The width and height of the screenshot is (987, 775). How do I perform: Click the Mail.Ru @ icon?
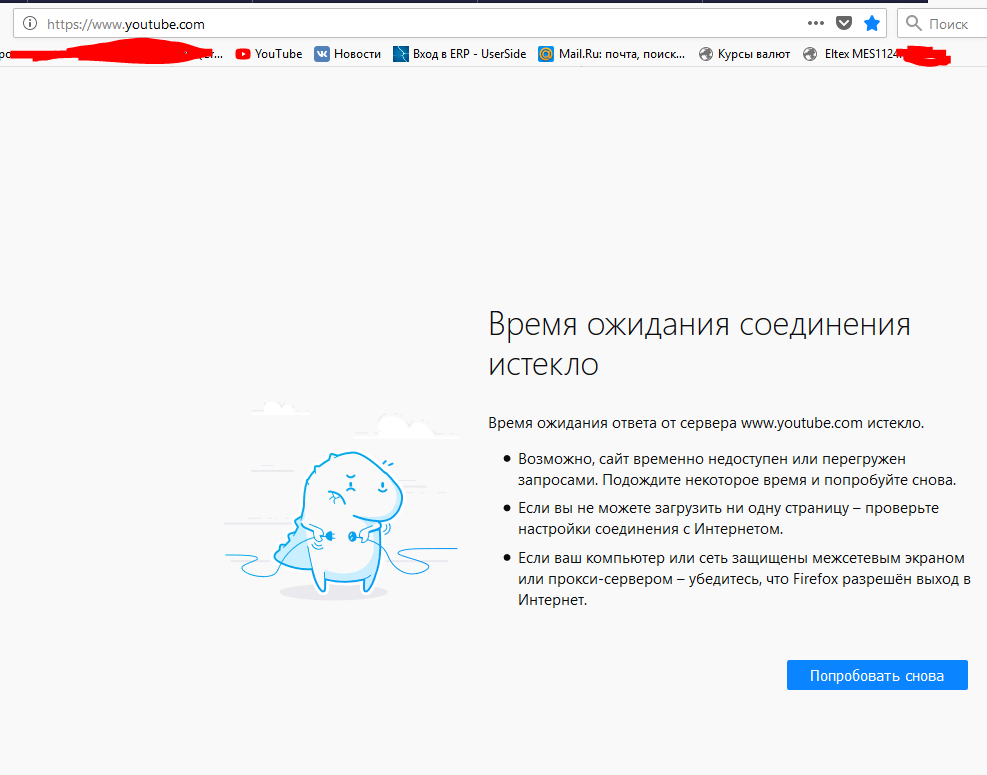[x=545, y=54]
